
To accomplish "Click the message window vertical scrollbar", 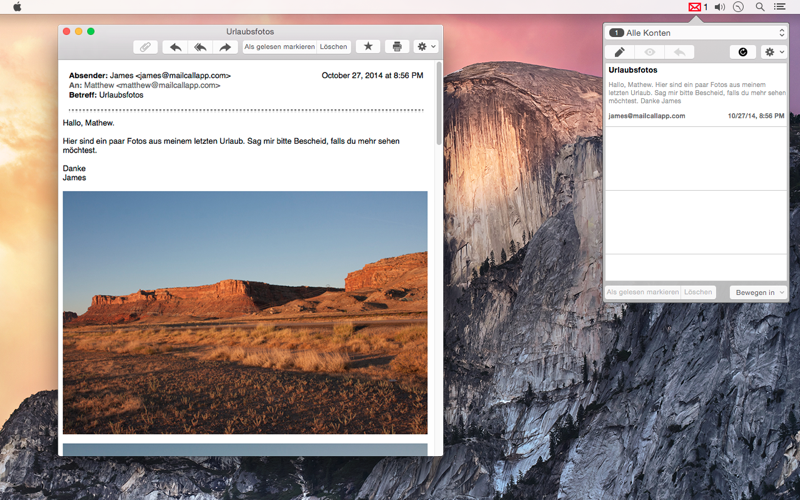I will pyautogui.click(x=439, y=104).
